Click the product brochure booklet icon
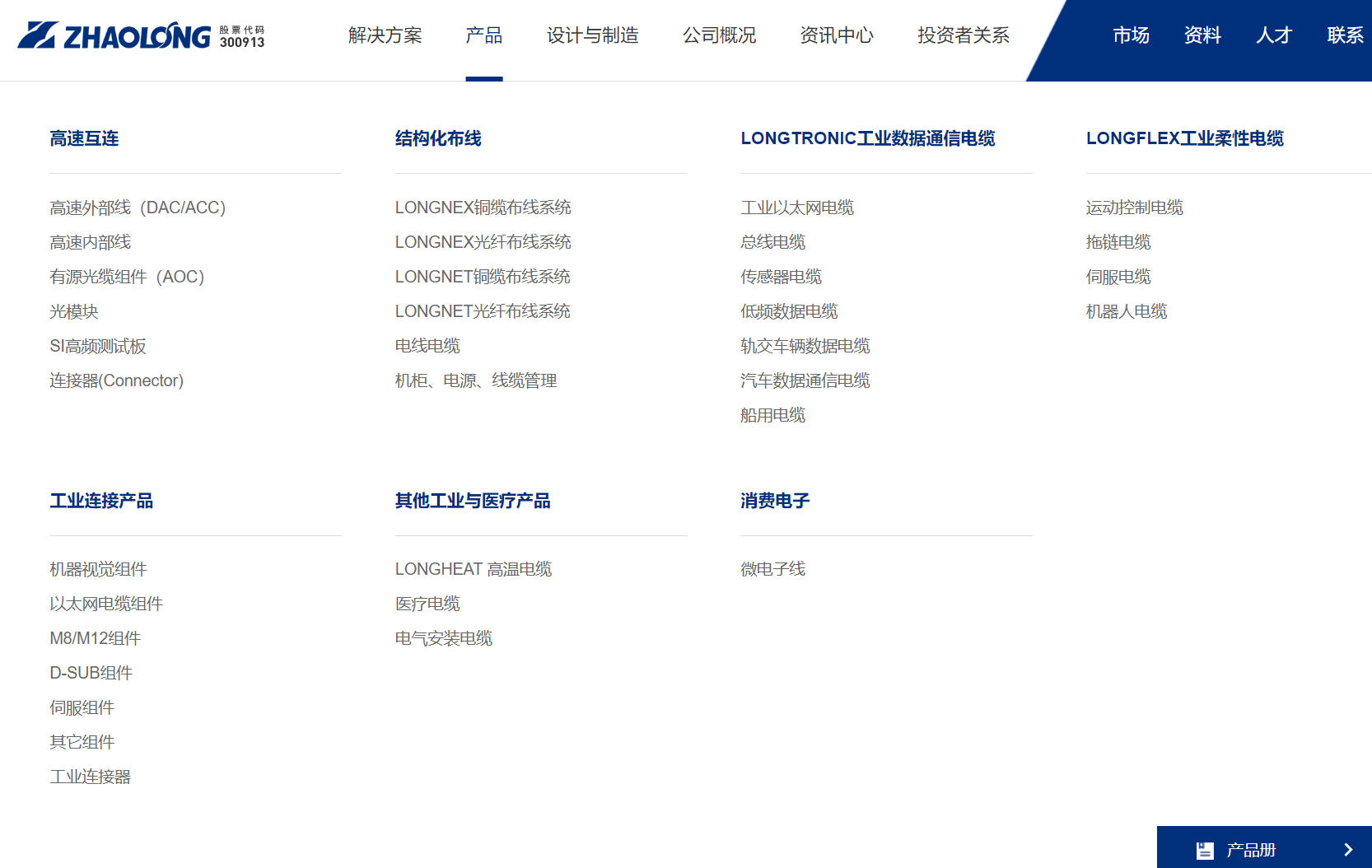Image resolution: width=1372 pixels, height=868 pixels. [x=1205, y=850]
